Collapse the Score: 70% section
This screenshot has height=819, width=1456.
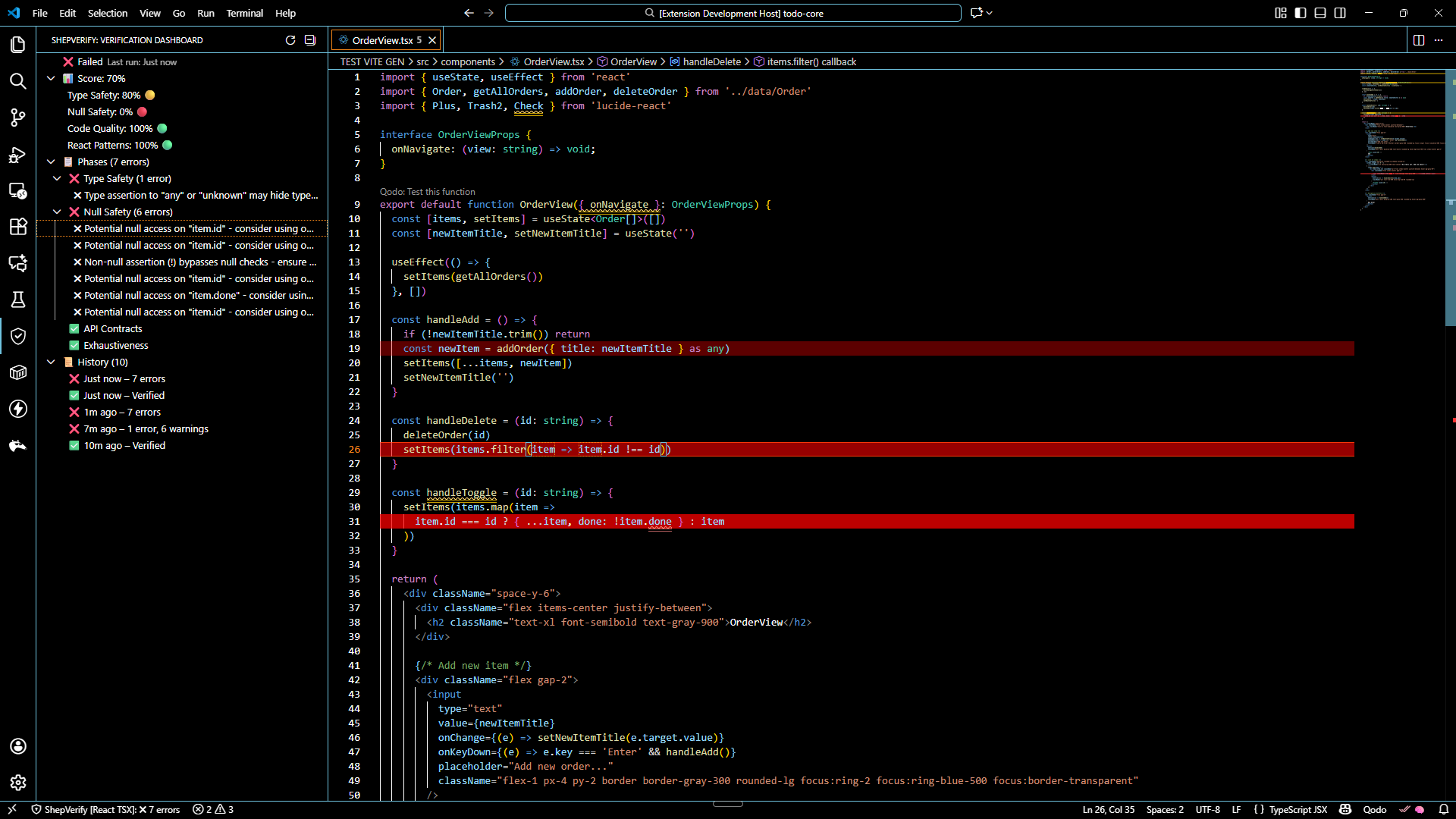tap(51, 78)
